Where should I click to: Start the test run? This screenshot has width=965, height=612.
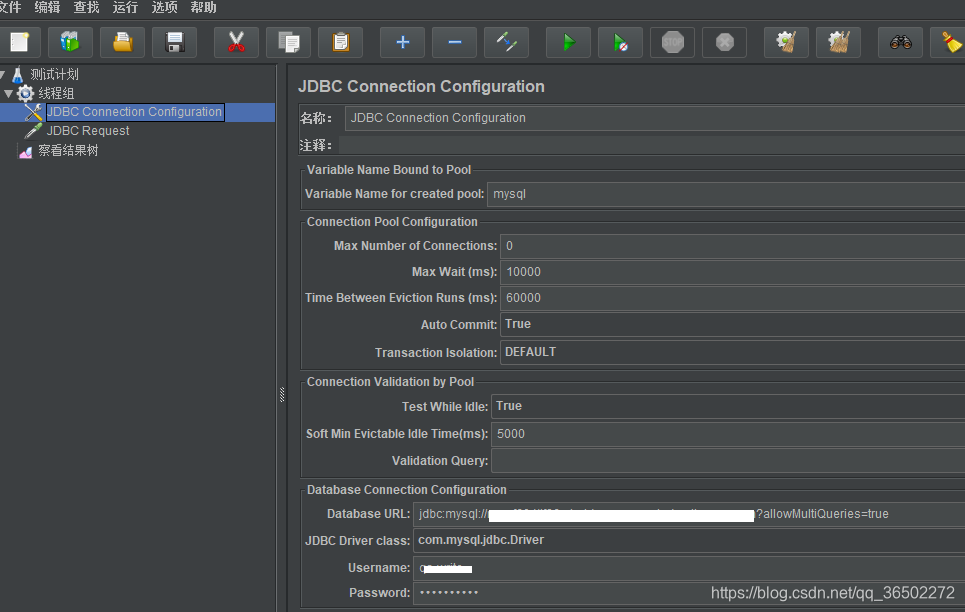(x=568, y=41)
